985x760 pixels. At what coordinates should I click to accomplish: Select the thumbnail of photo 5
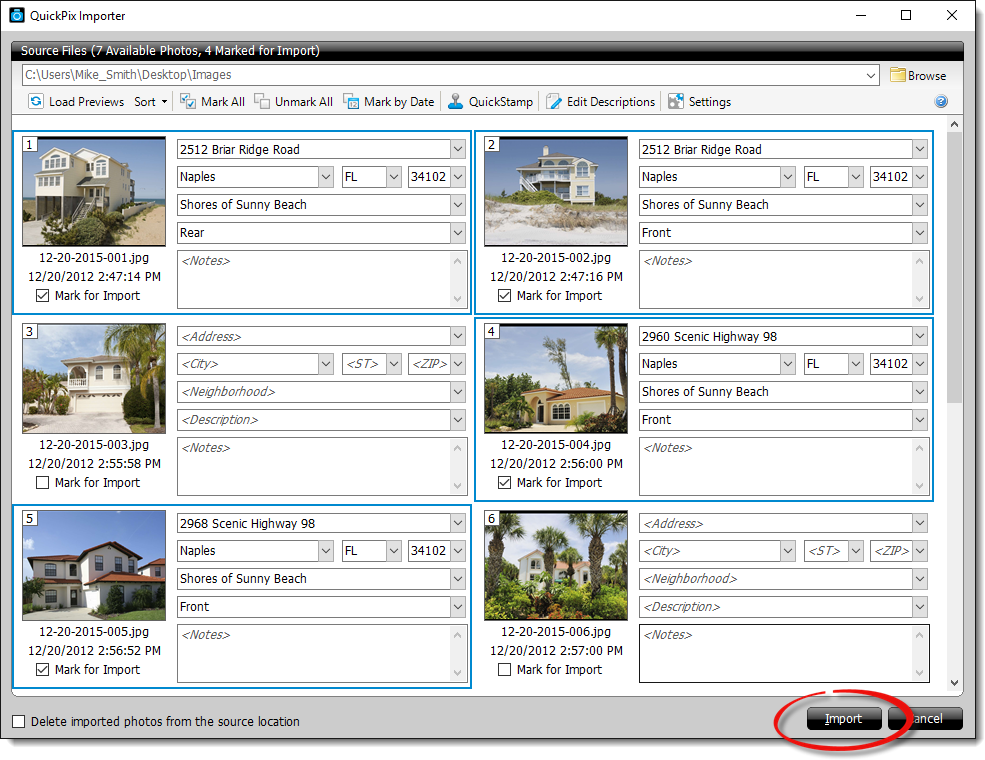[x=94, y=565]
